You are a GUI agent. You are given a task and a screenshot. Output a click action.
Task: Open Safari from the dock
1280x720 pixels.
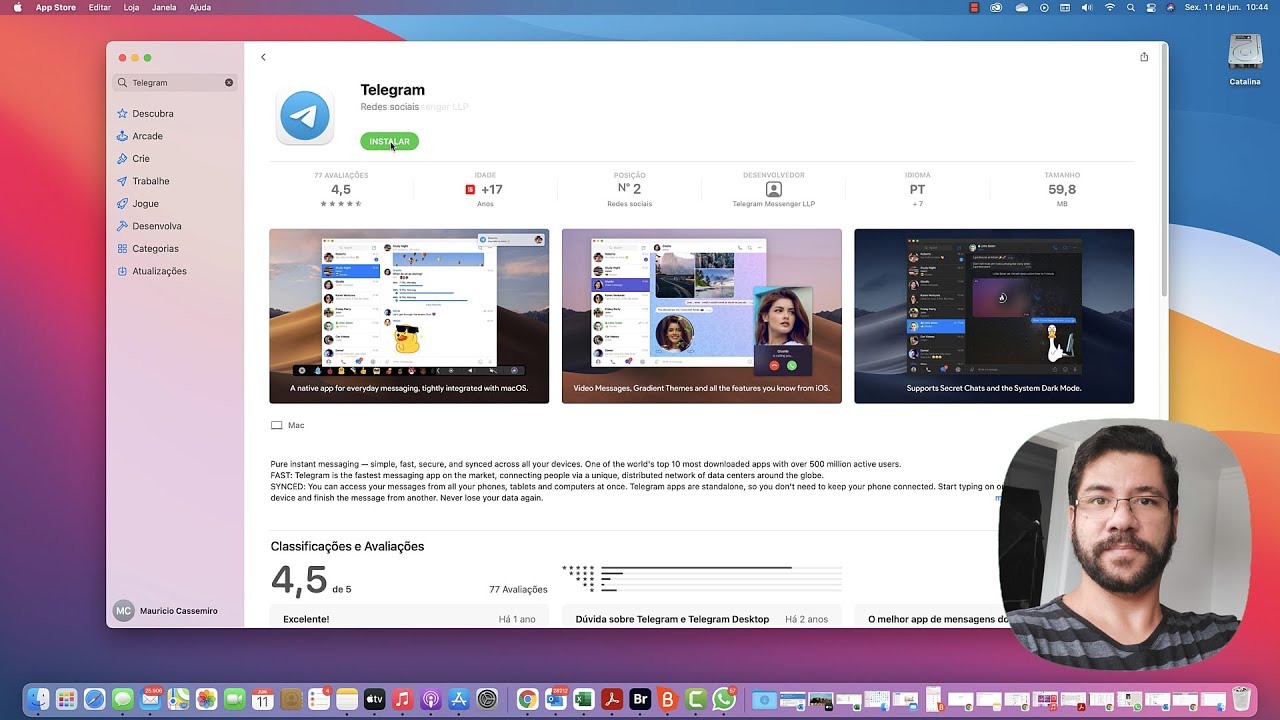pyautogui.click(x=94, y=700)
